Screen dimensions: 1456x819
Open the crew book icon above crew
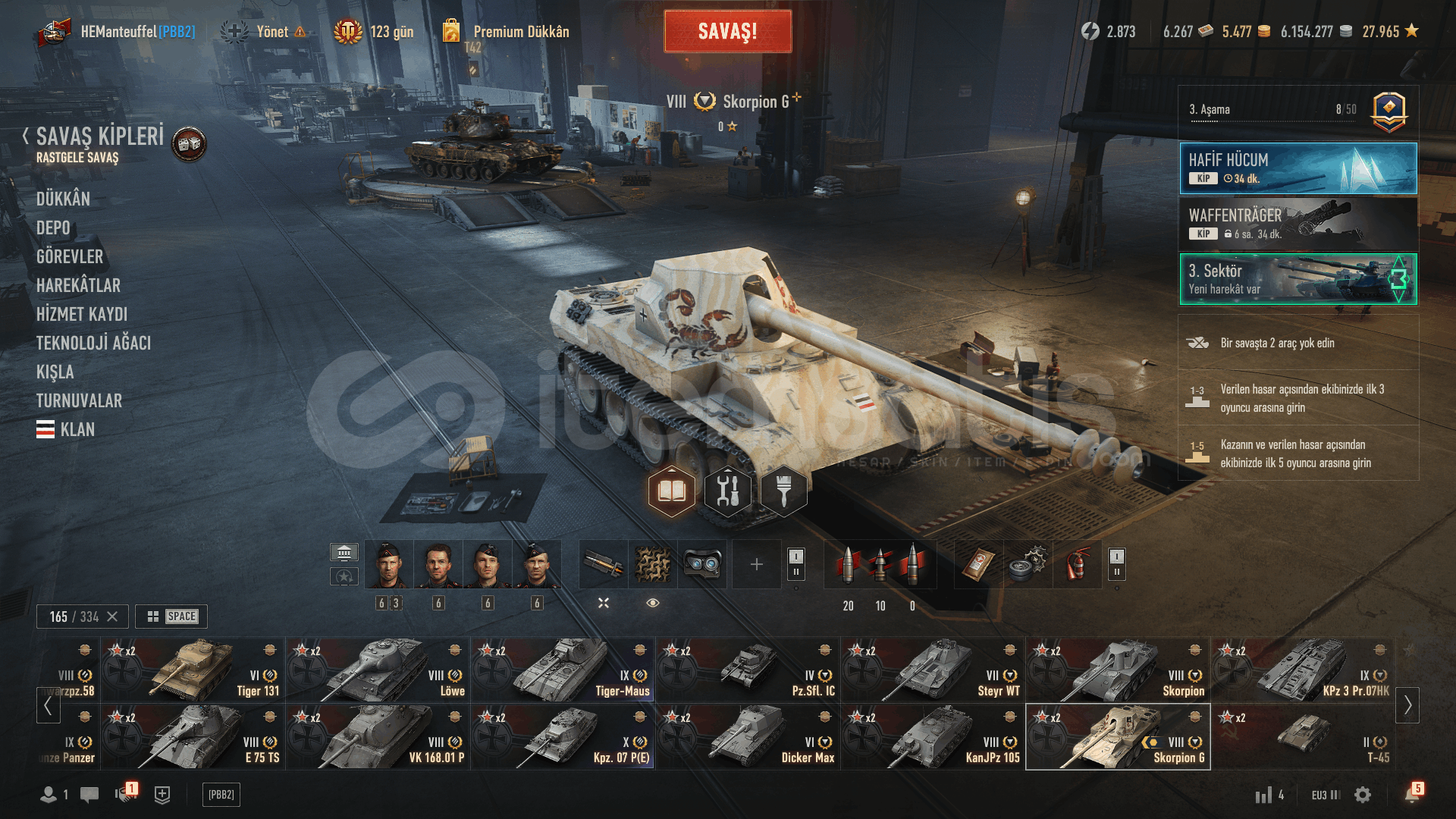(x=671, y=491)
